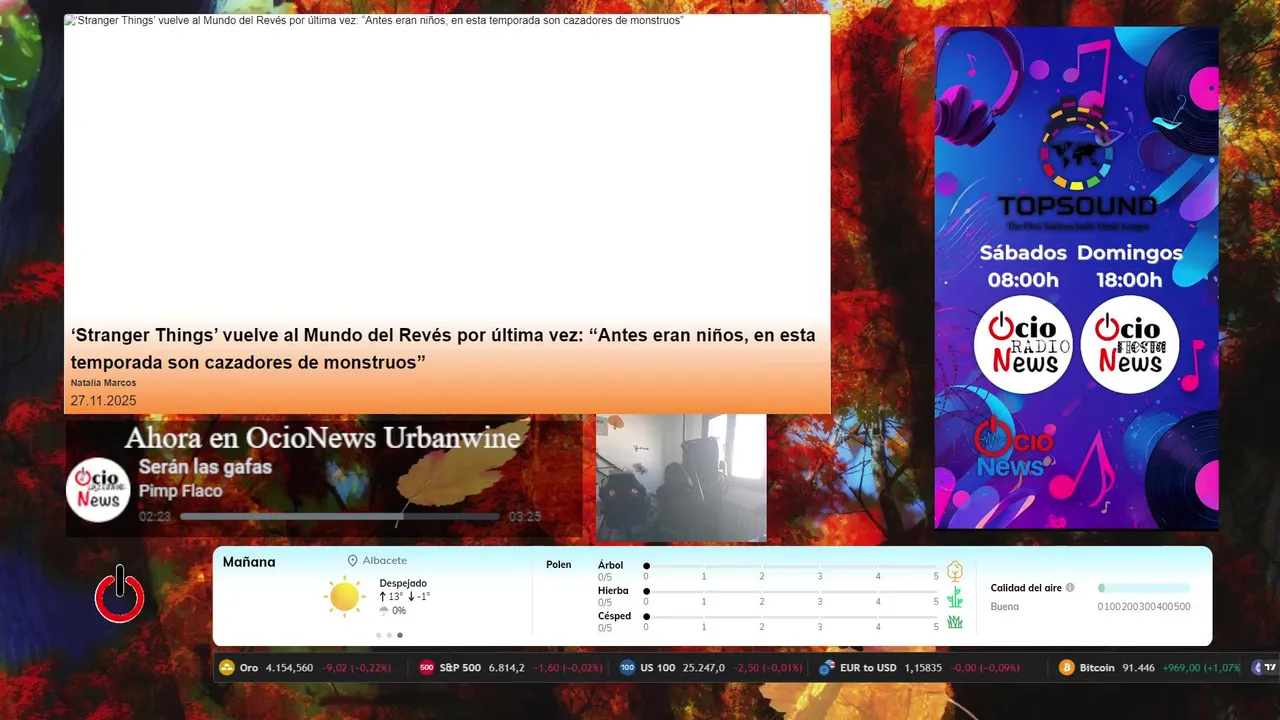Screen dimensions: 1280x720
Task: Open the Stranger Things news headline
Action: tap(443, 348)
